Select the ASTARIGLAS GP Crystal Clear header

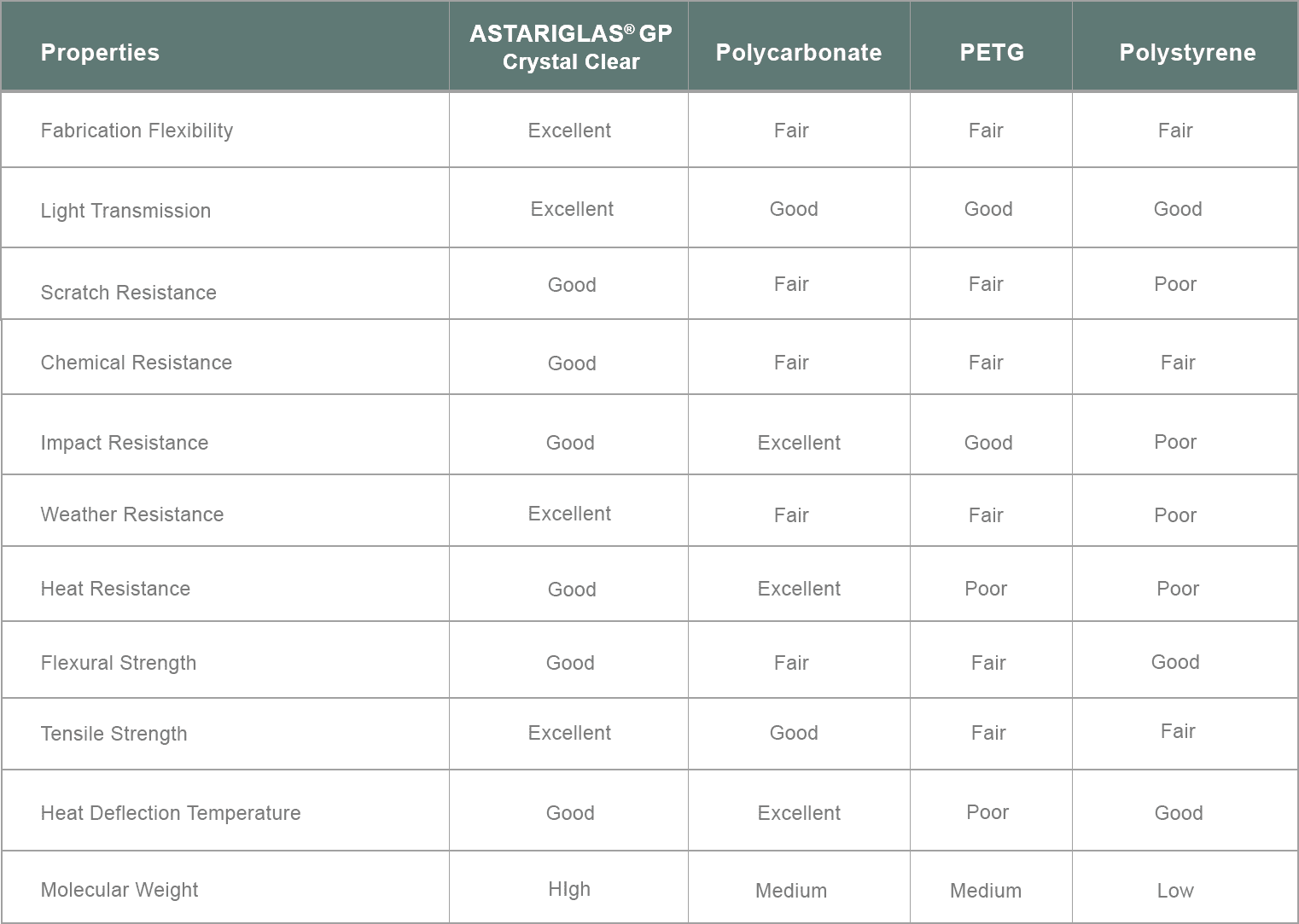(571, 47)
